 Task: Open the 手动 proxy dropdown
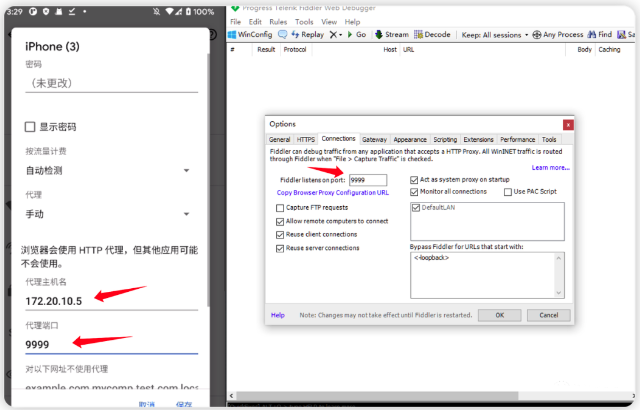[107, 214]
